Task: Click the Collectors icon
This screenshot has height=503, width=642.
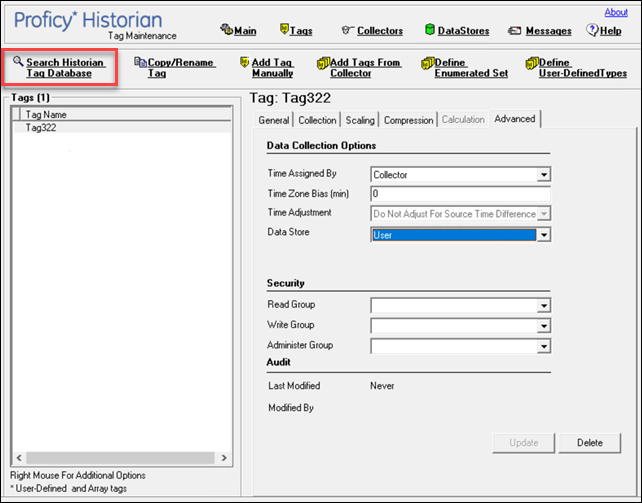Action: 348,29
